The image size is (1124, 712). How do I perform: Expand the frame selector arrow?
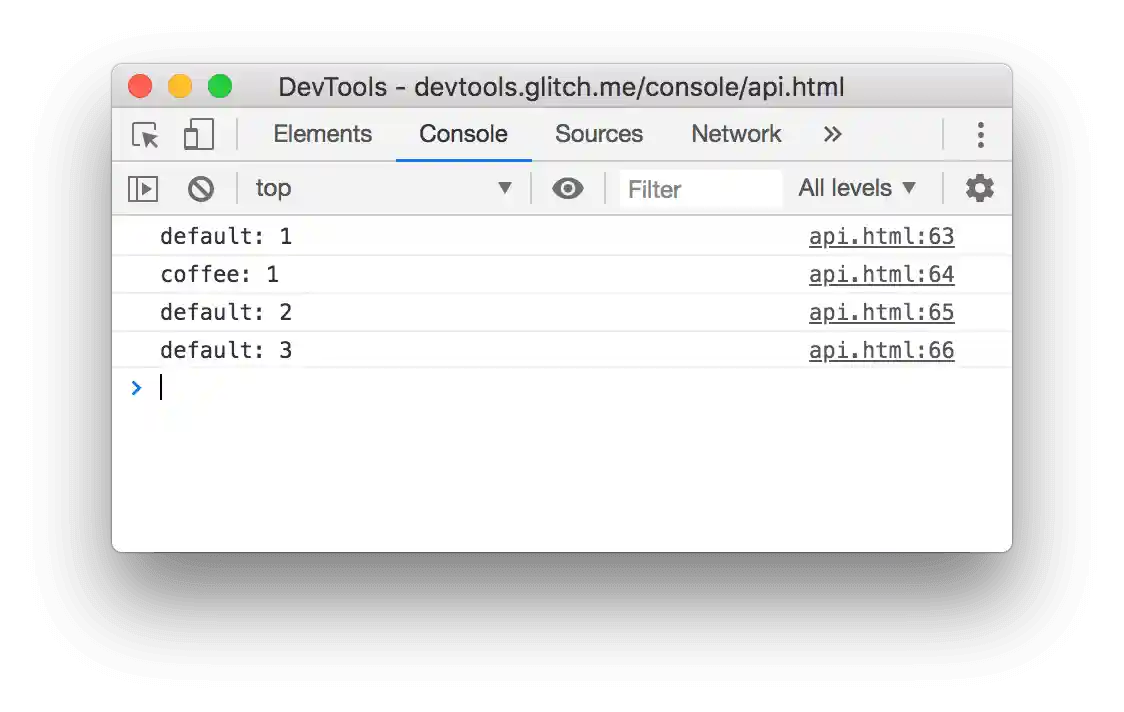pyautogui.click(x=505, y=188)
